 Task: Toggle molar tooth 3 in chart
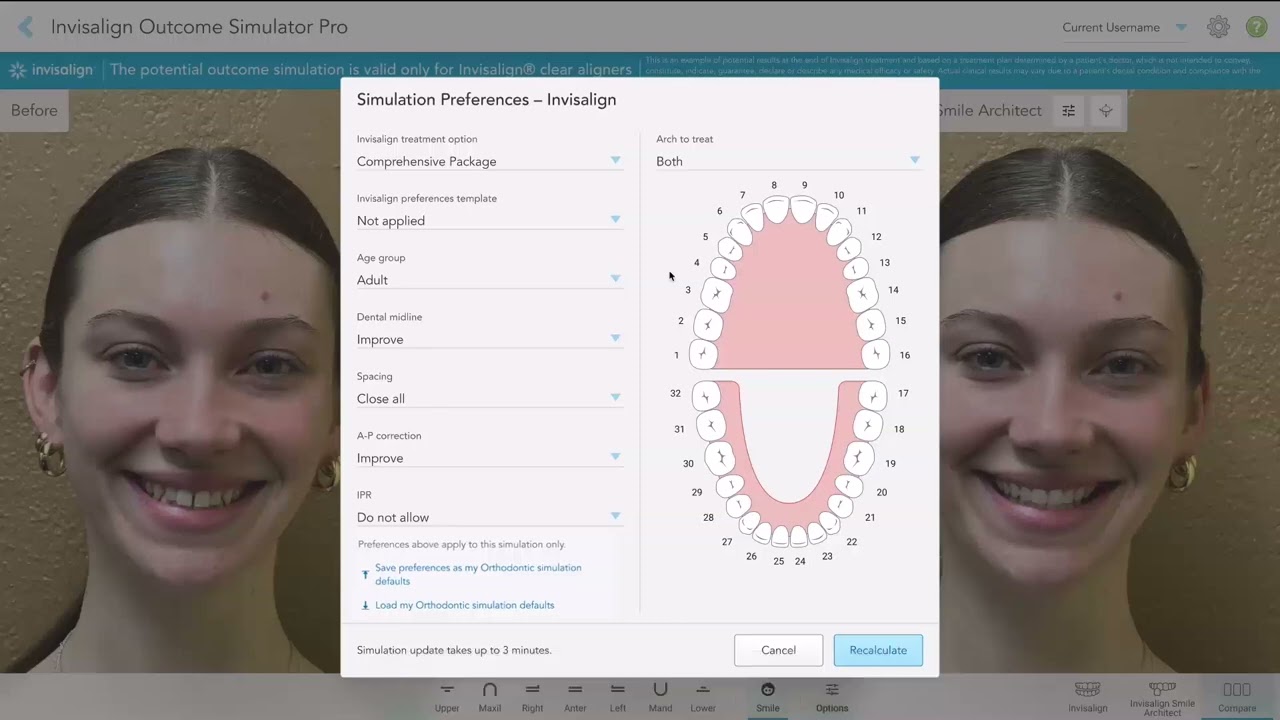pyautogui.click(x=716, y=294)
